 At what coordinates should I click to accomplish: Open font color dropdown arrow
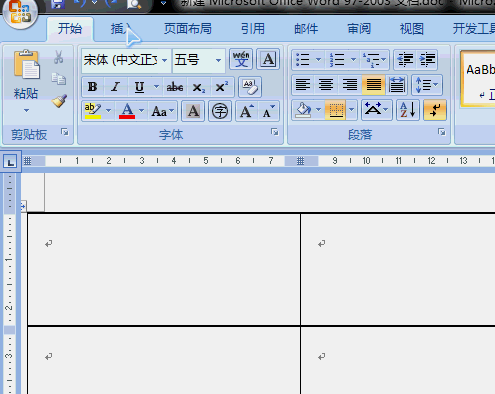pyautogui.click(x=141, y=110)
